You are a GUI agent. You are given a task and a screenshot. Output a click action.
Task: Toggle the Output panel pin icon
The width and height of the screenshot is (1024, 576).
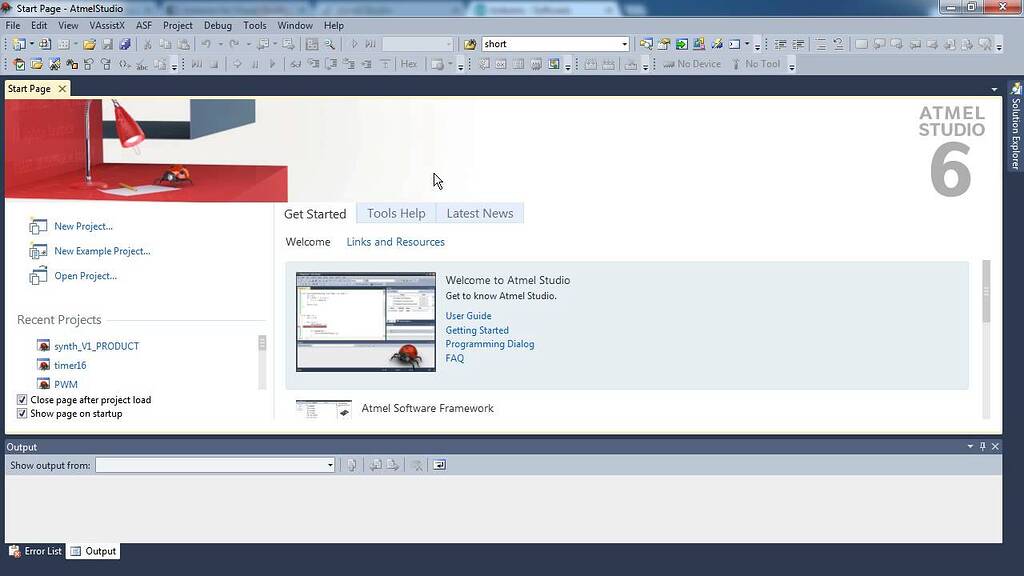pyautogui.click(x=981, y=447)
